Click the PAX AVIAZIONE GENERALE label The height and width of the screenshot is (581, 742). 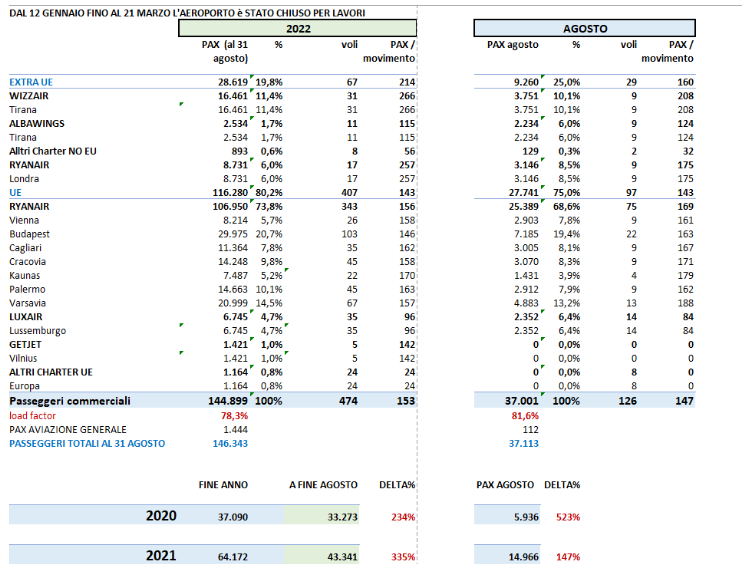click(x=68, y=429)
